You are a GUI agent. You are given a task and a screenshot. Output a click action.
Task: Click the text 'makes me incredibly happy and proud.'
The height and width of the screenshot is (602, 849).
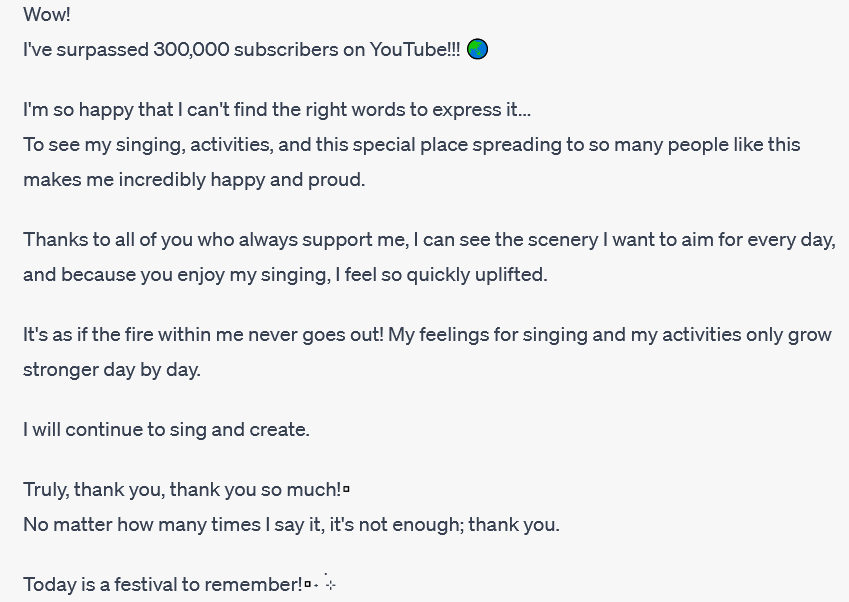[x=194, y=180]
